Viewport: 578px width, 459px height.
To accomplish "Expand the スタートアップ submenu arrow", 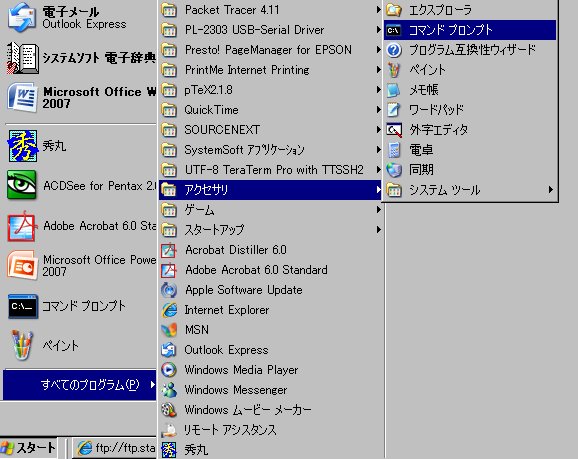I will (x=378, y=230).
